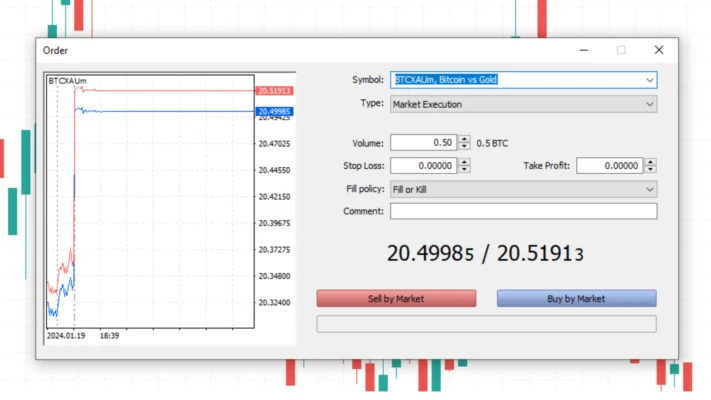
Task: Click the Stop Loss input field
Action: click(423, 166)
